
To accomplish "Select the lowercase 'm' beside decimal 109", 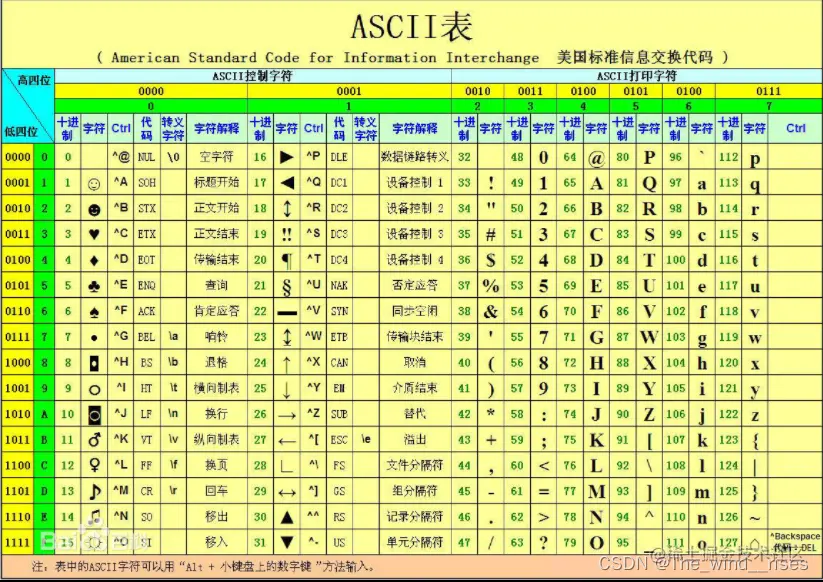I will point(702,493).
